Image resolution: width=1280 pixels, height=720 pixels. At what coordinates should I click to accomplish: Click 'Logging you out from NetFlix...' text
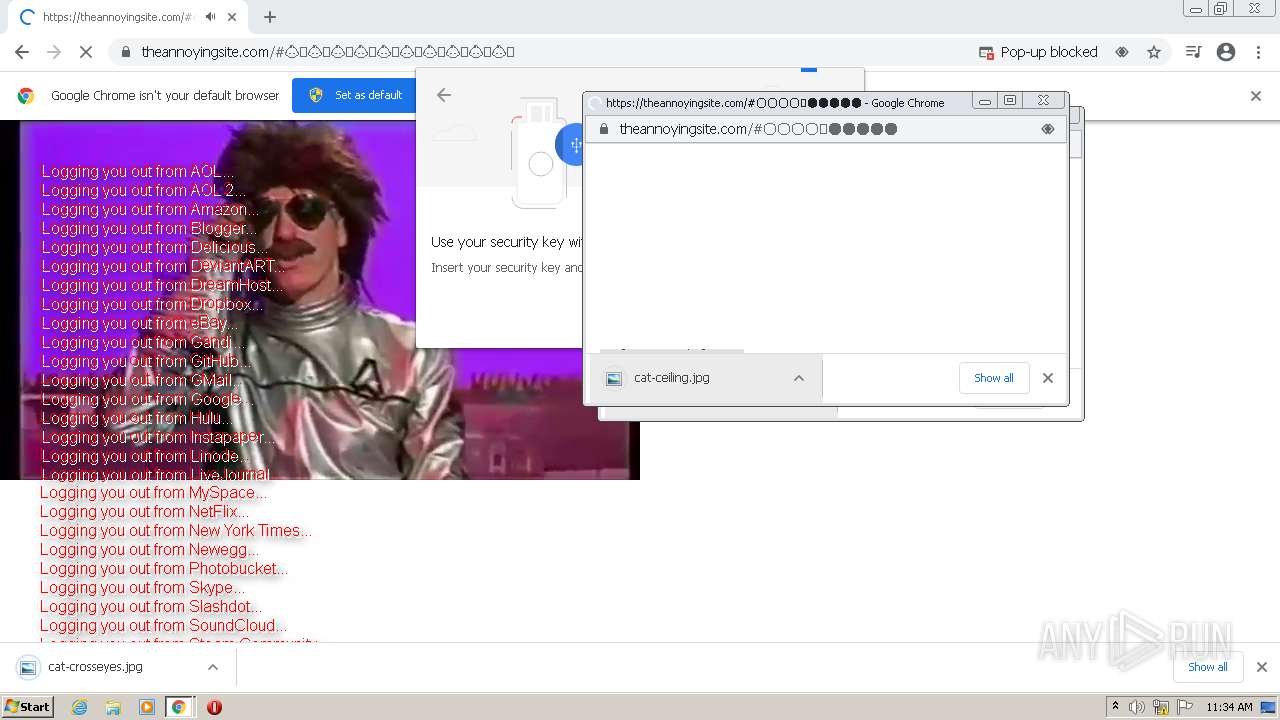pyautogui.click(x=144, y=511)
